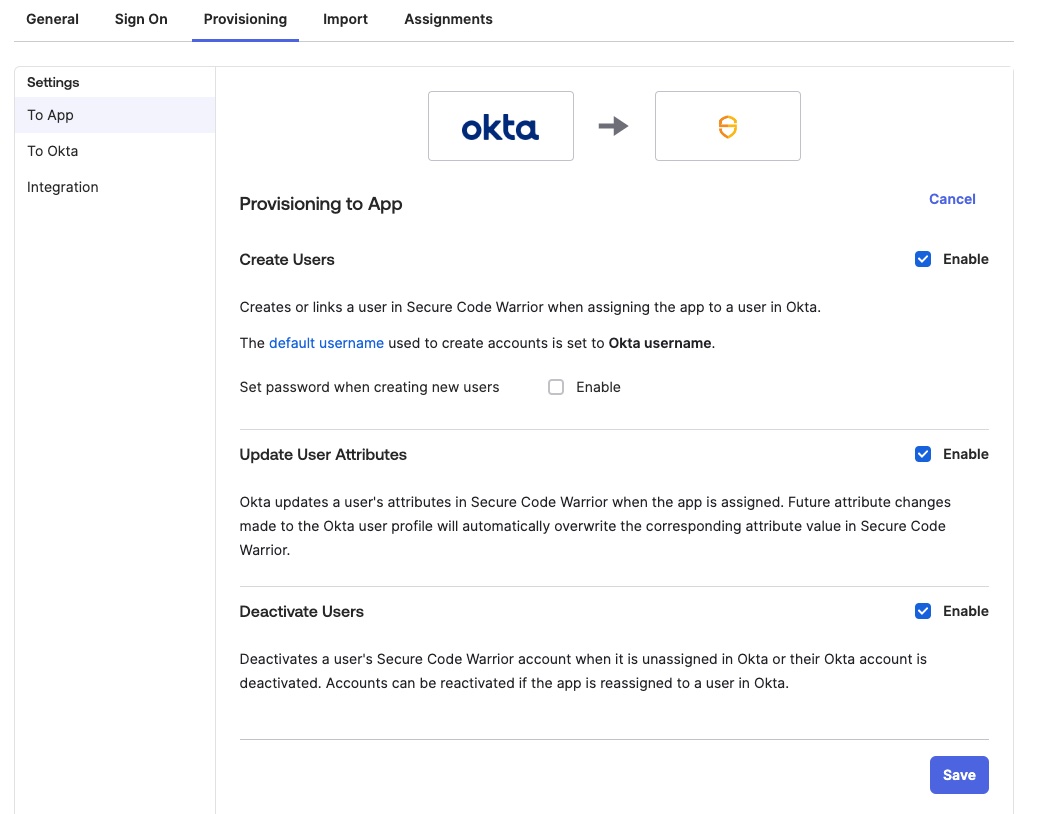Screen dimensions: 1039x814
Task: Open the General tab
Action: click(52, 19)
